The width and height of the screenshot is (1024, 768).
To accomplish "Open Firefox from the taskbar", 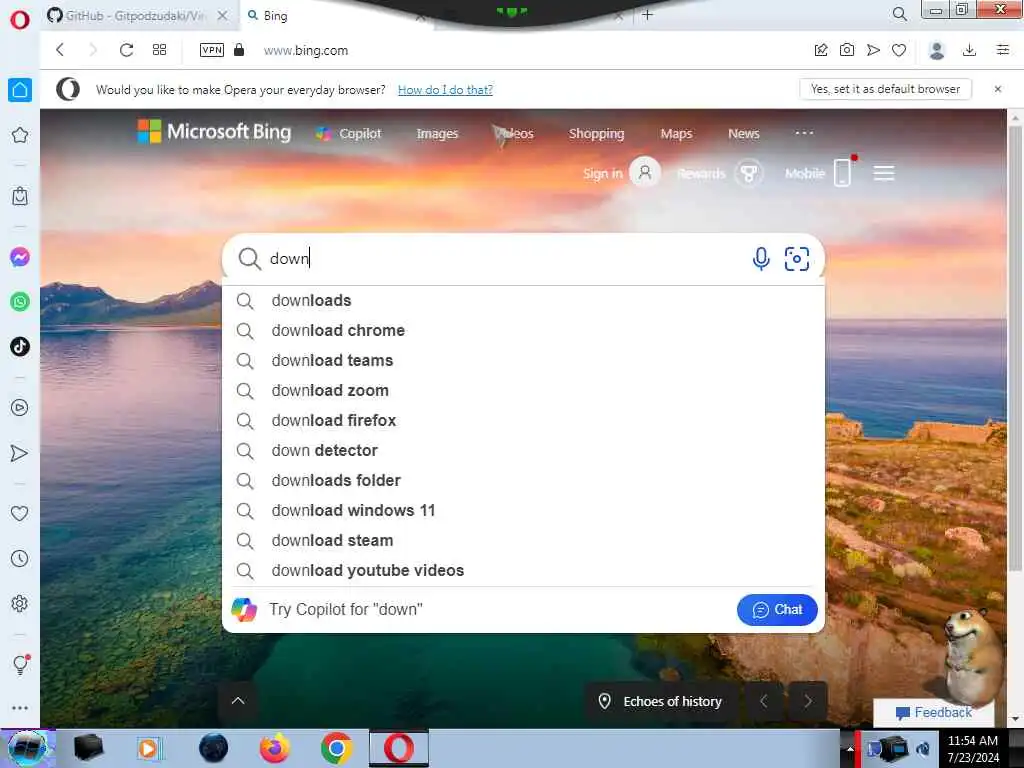I will click(x=274, y=748).
